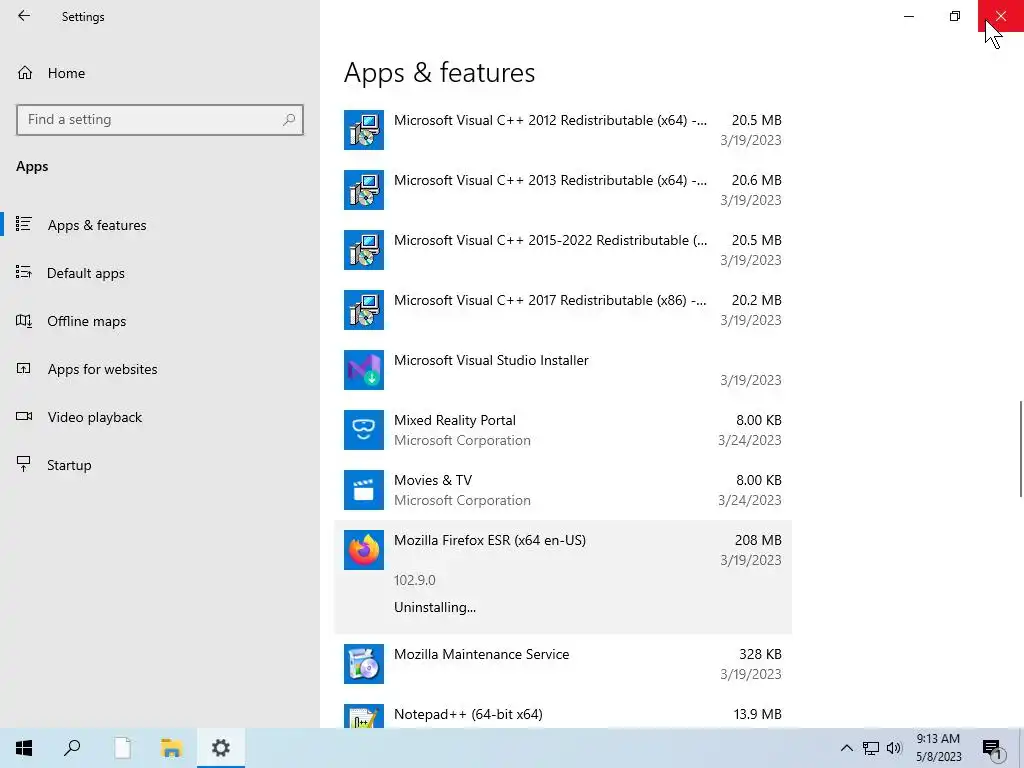Click Visual C++ 2017 Redistributable installer icon
This screenshot has width=1024, height=768.
pos(364,310)
